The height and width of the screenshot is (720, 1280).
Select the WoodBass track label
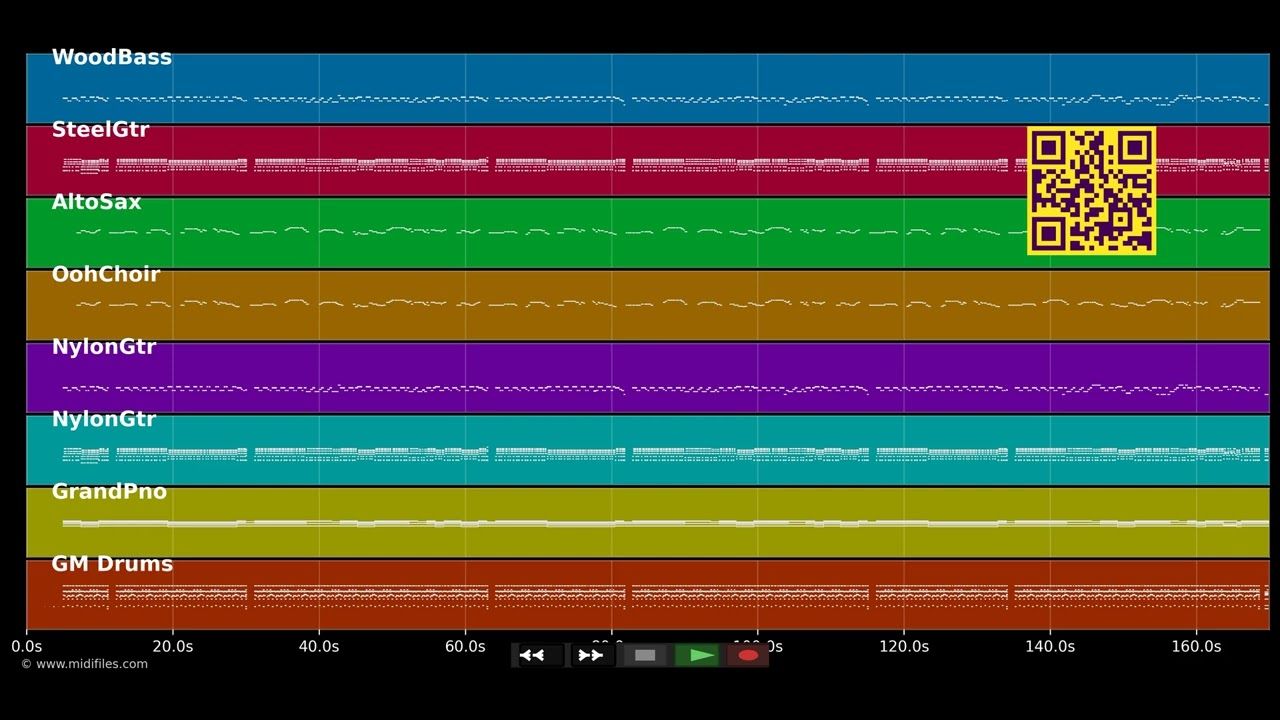111,57
